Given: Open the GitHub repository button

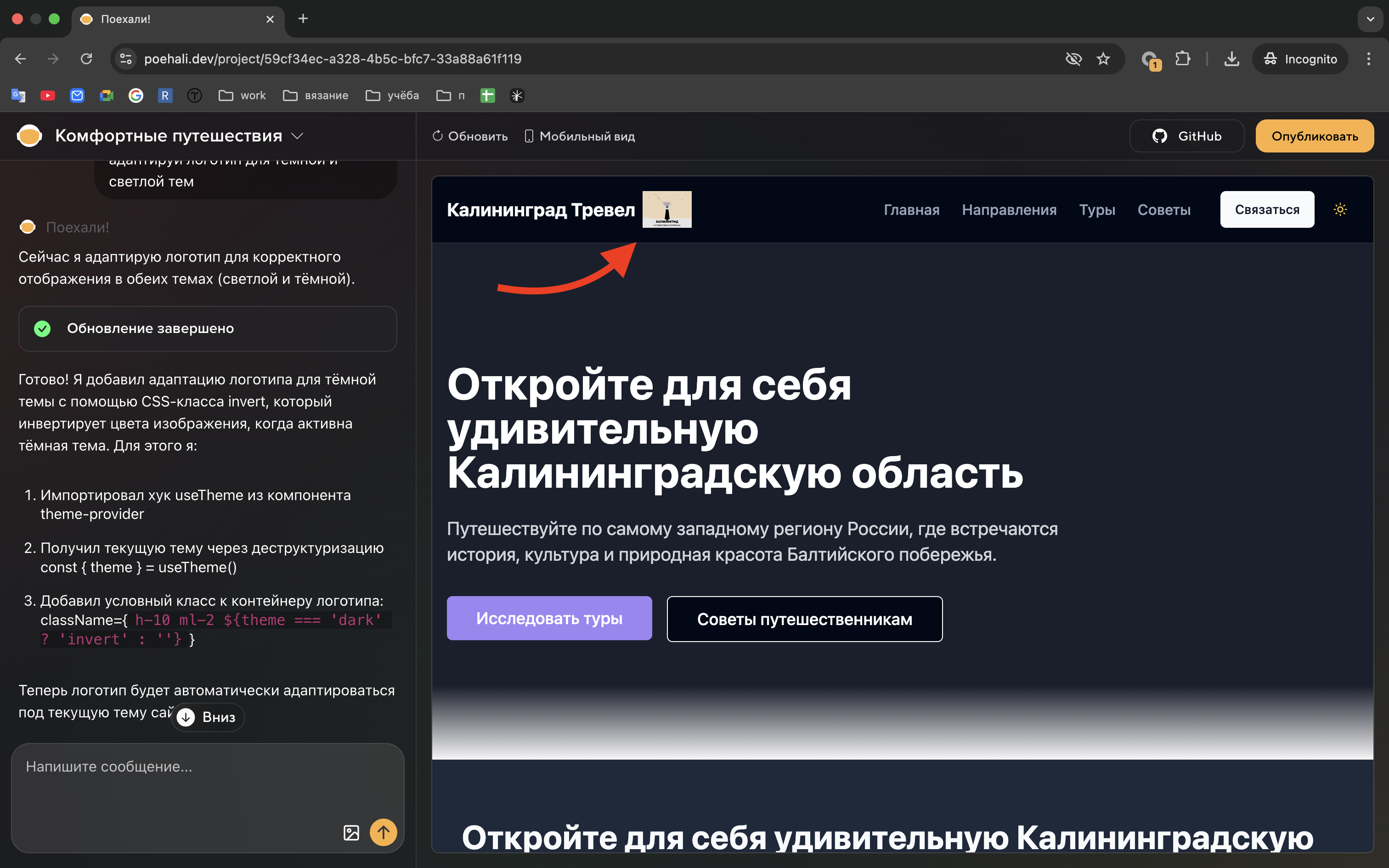Looking at the screenshot, I should pos(1186,136).
